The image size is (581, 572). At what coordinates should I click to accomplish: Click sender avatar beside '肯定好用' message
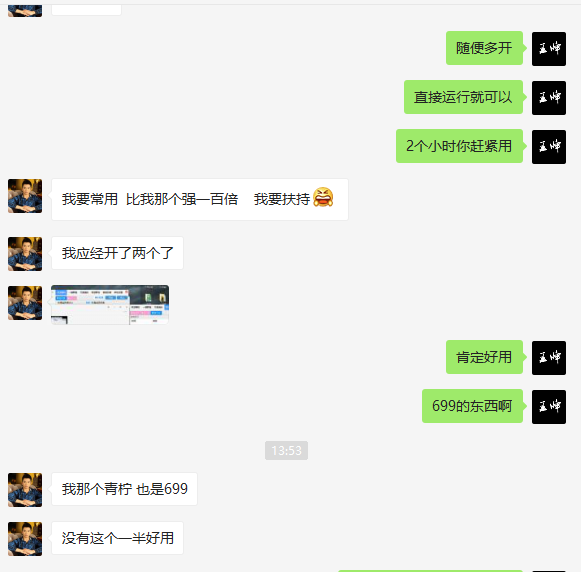[549, 358]
